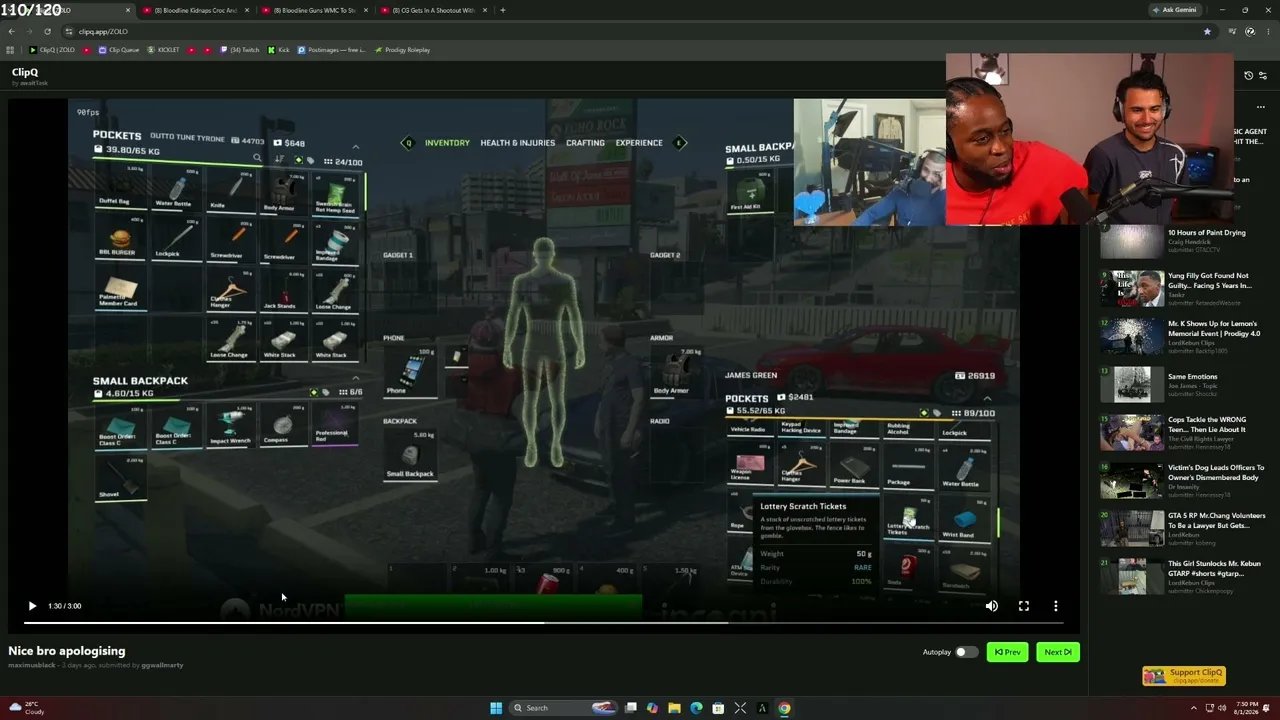Open the 'Clip Queue' bookmark

119,50
